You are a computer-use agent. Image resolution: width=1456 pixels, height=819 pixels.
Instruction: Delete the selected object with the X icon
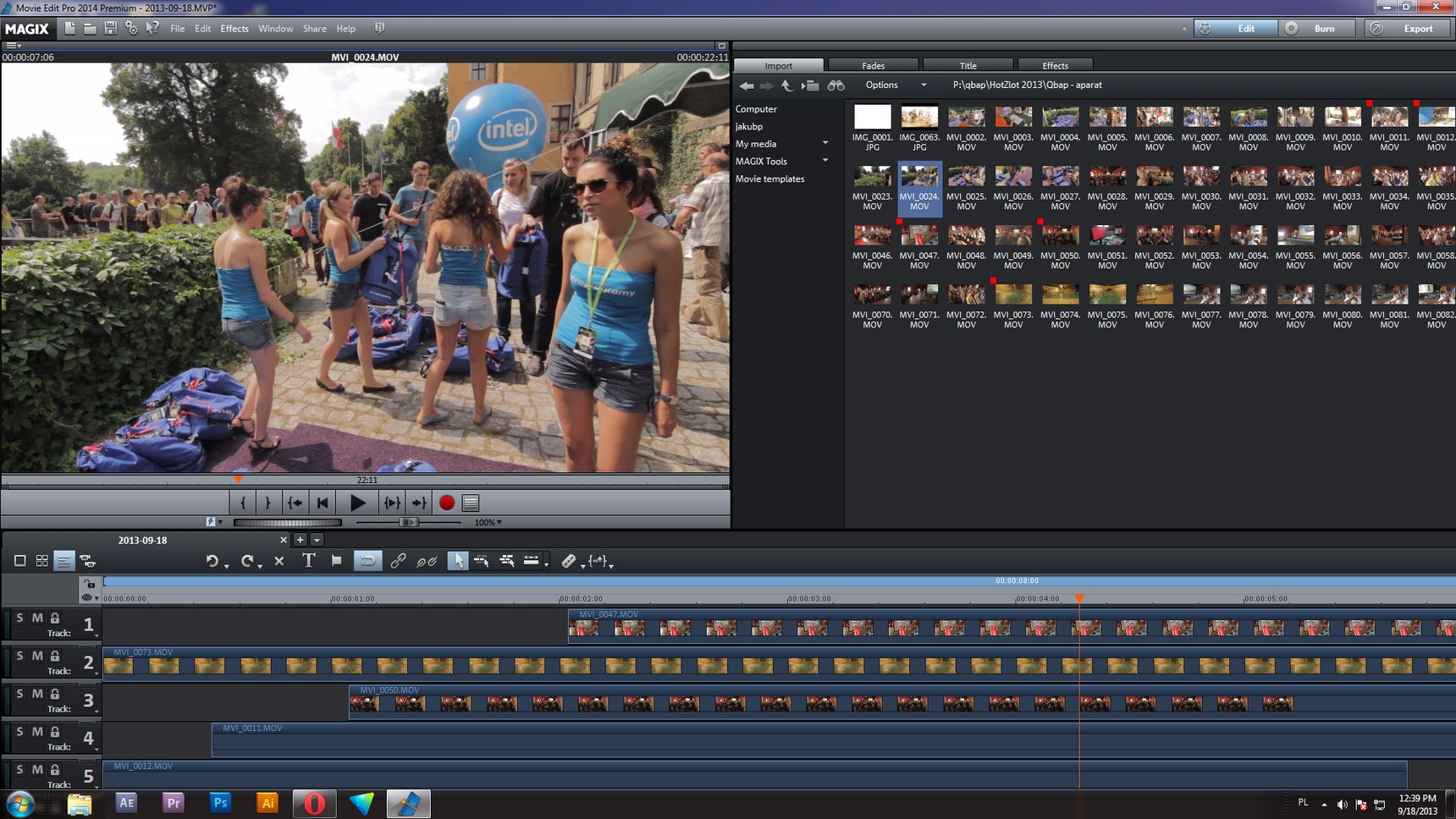click(279, 560)
